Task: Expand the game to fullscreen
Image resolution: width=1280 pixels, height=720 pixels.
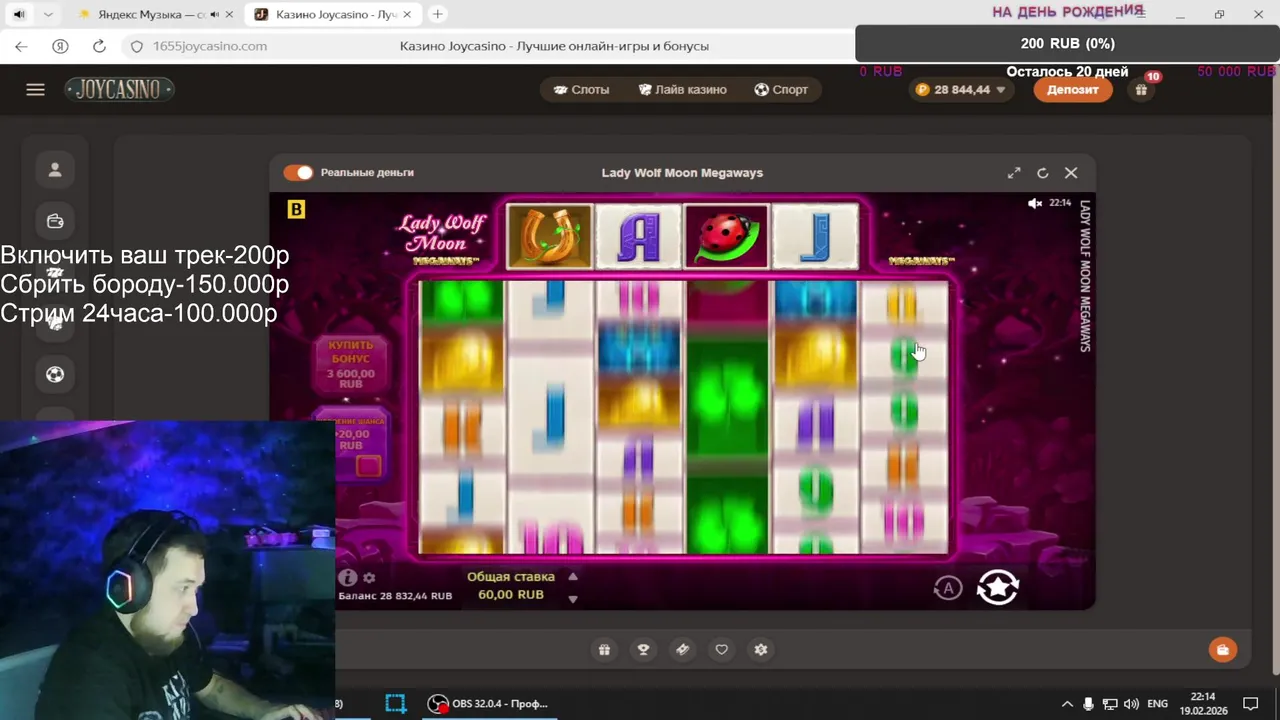Action: click(x=1014, y=173)
